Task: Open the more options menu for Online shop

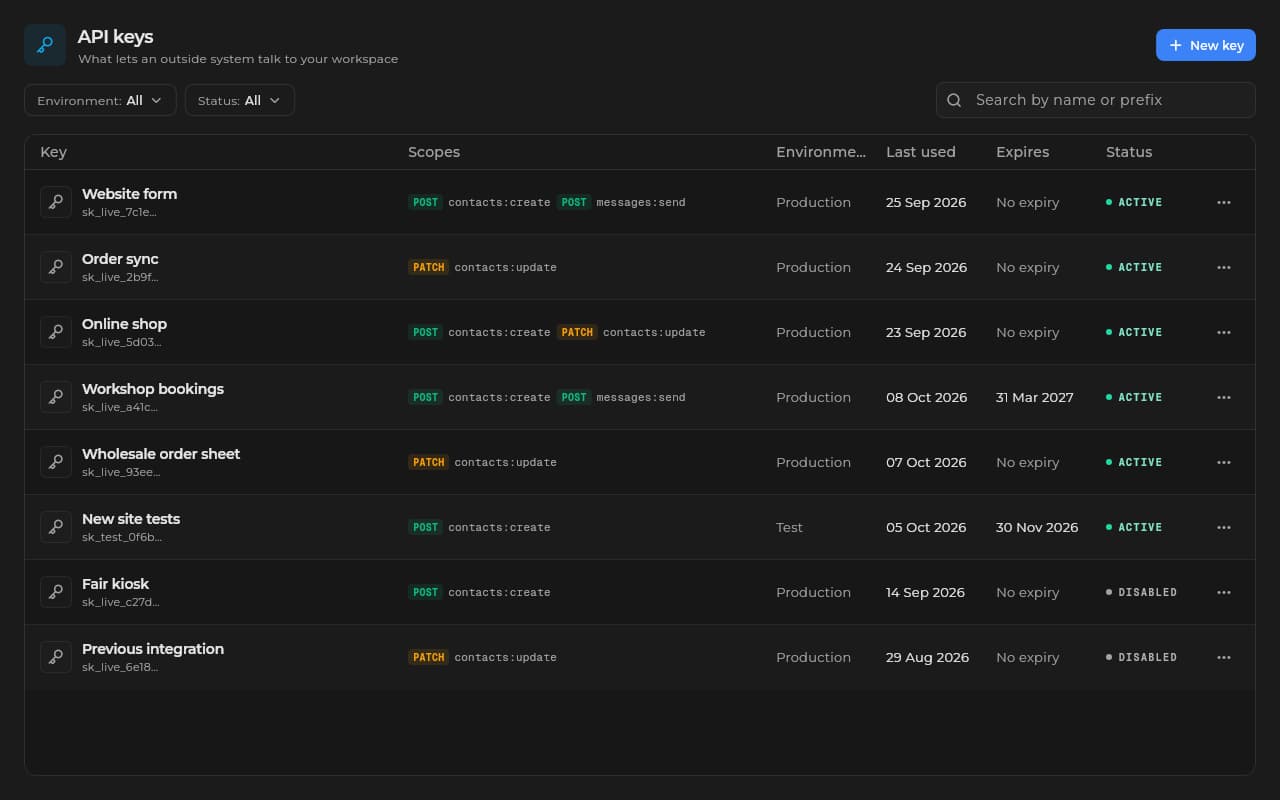Action: [x=1224, y=332]
